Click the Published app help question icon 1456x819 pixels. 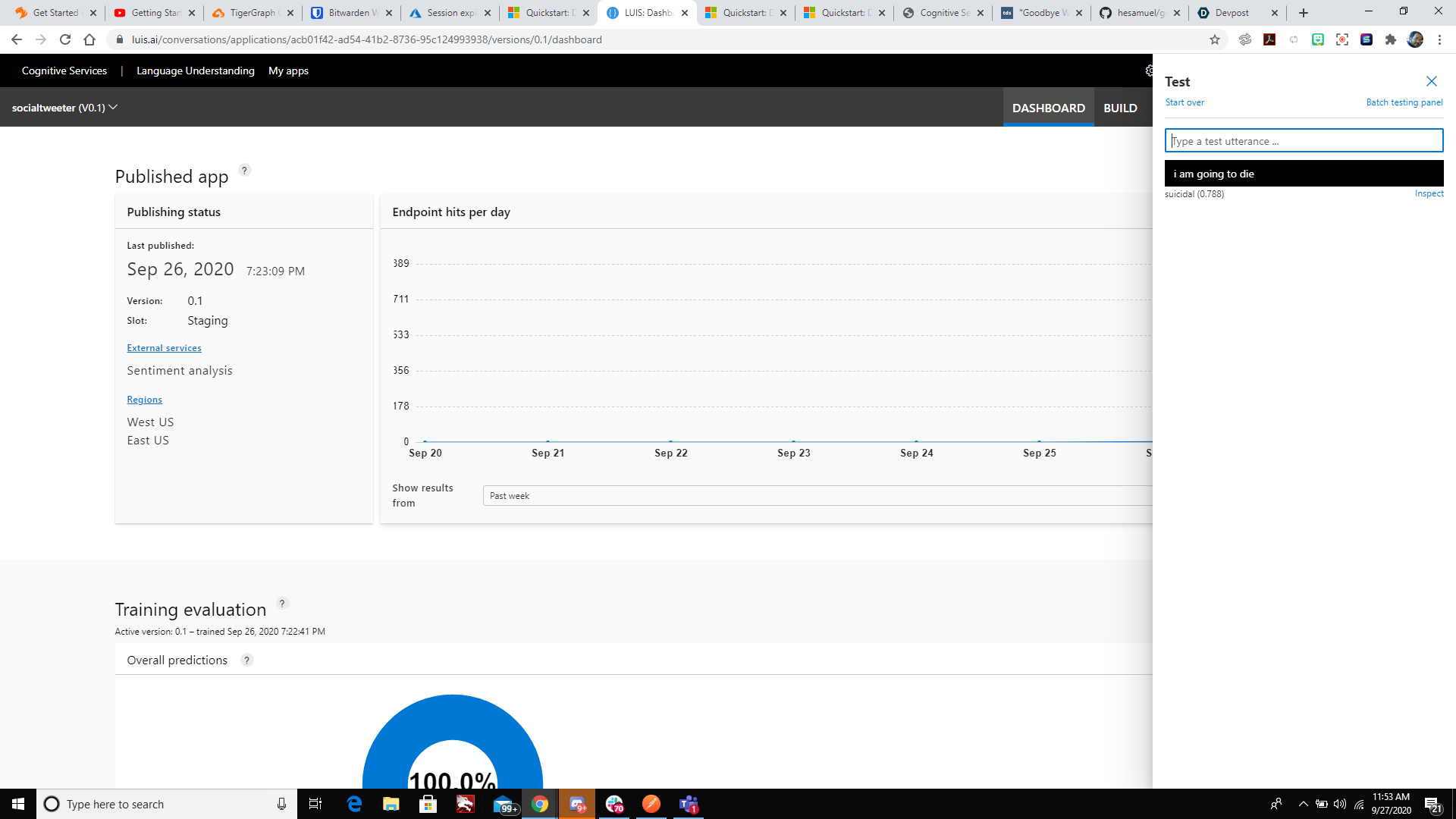(x=244, y=171)
